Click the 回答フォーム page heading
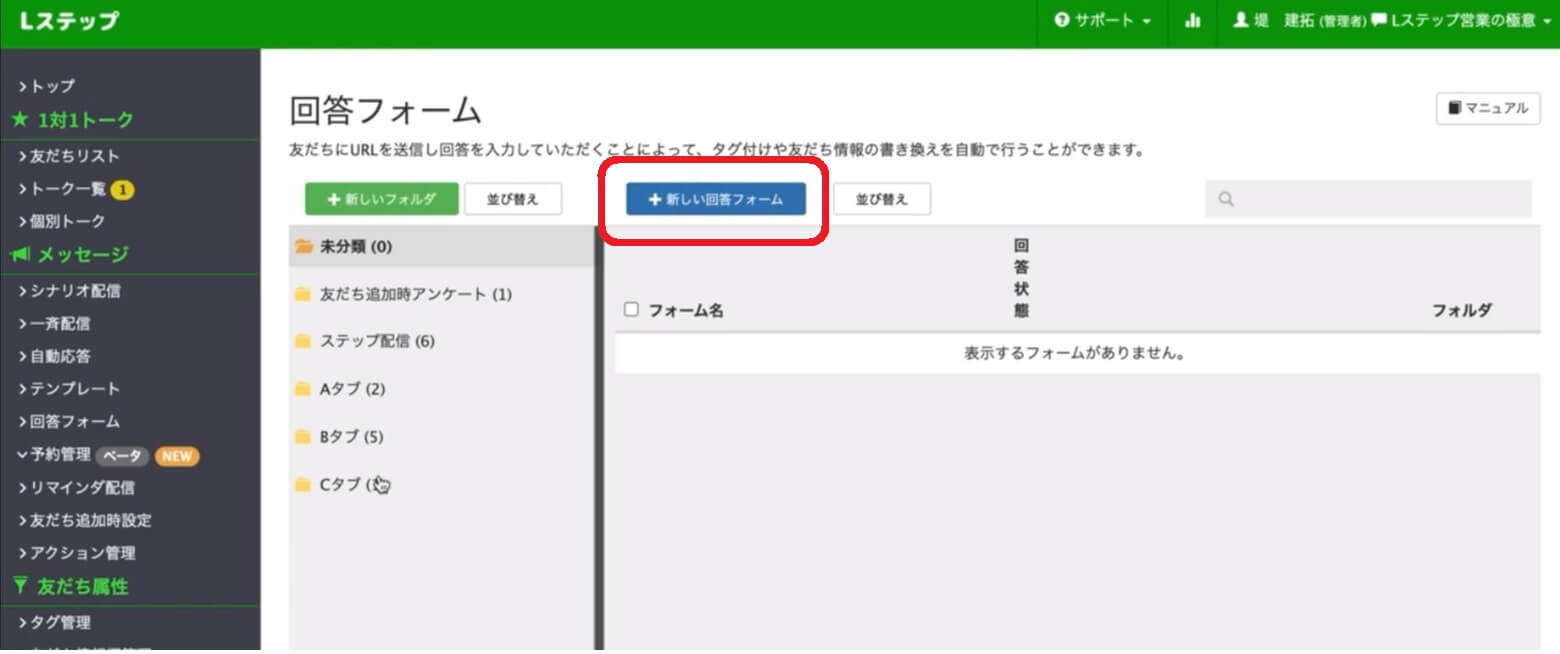Screen dimensions: 1560x654 (x=385, y=110)
